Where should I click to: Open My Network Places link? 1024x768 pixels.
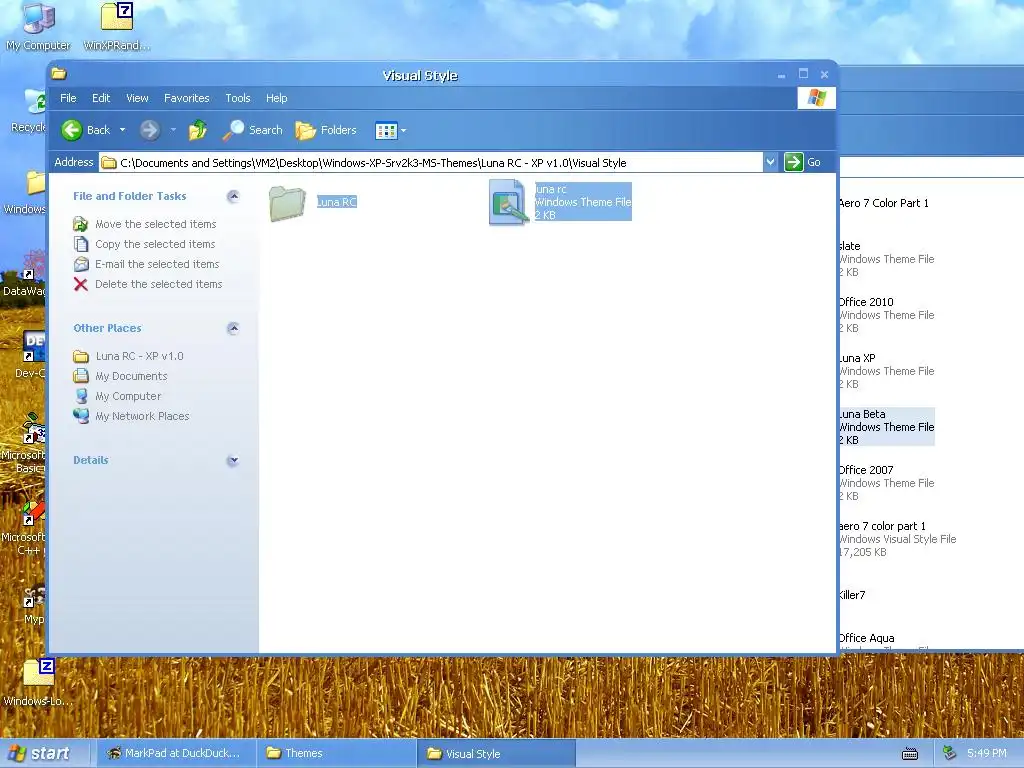[142, 416]
